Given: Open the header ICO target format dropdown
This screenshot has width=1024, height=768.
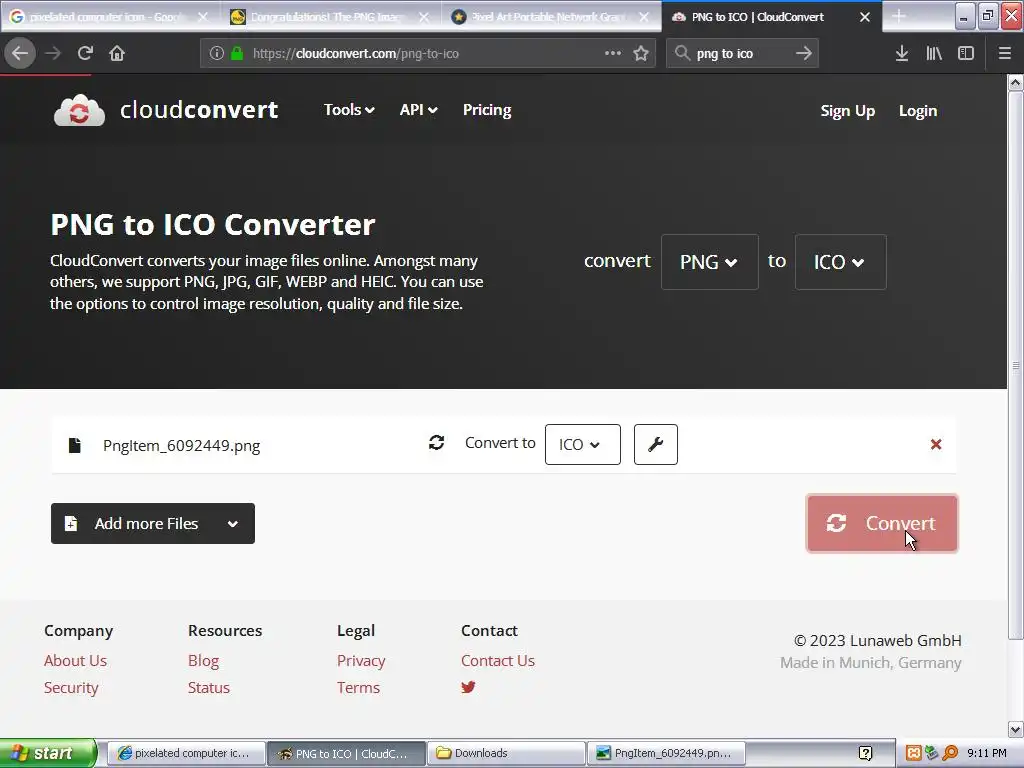Looking at the screenshot, I should tap(840, 262).
